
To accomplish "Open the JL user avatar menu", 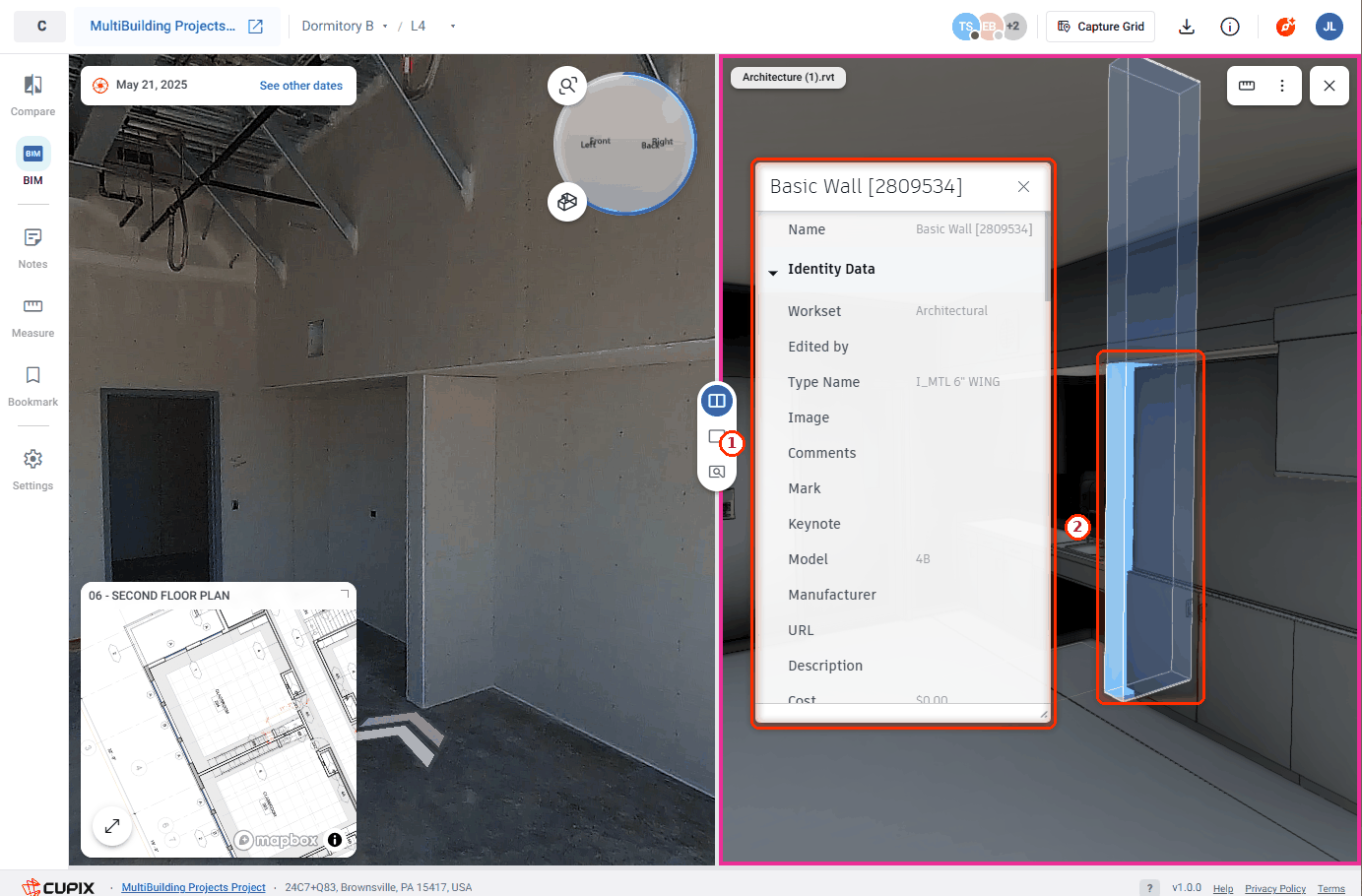I will [x=1330, y=27].
